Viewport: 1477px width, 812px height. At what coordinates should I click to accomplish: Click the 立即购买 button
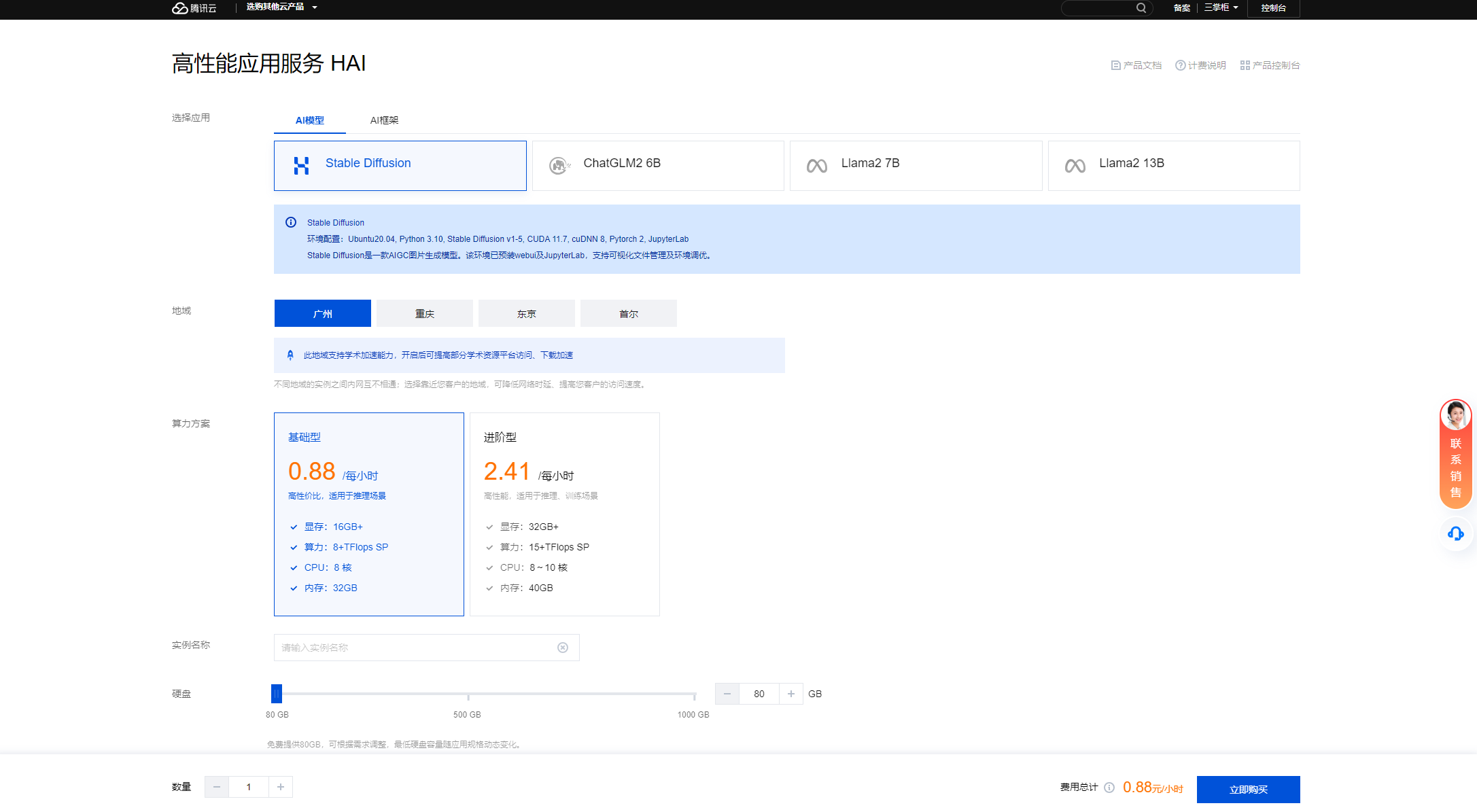coord(1248,790)
